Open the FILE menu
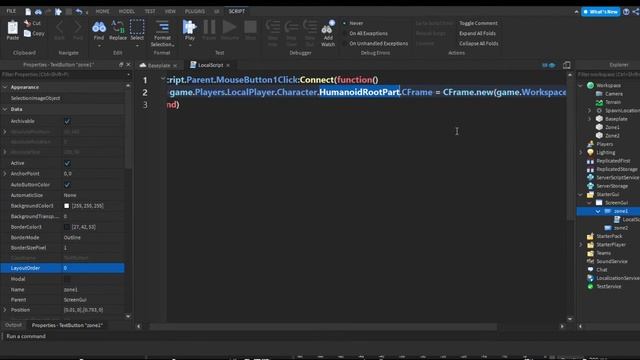 pos(11,11)
